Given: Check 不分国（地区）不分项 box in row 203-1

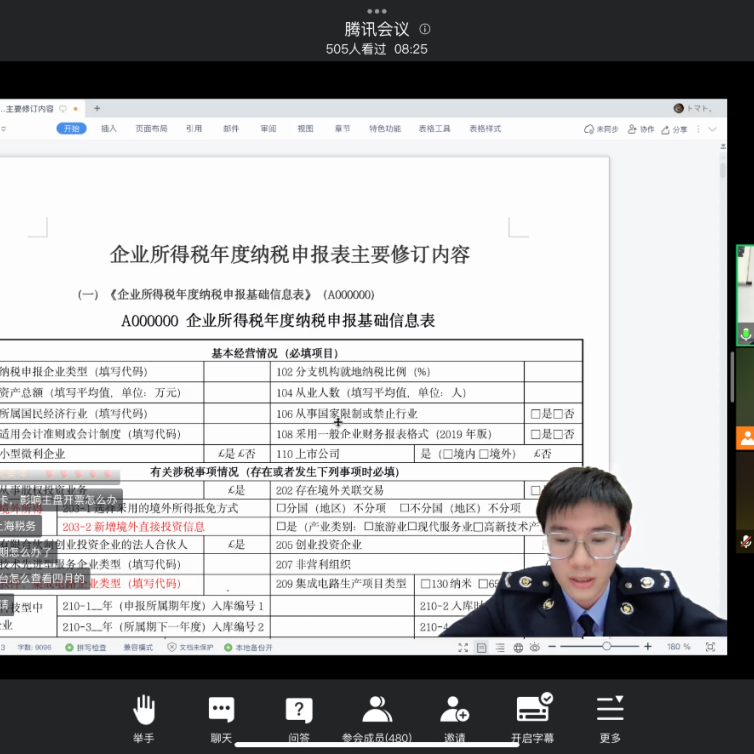Looking at the screenshot, I should pos(404,508).
